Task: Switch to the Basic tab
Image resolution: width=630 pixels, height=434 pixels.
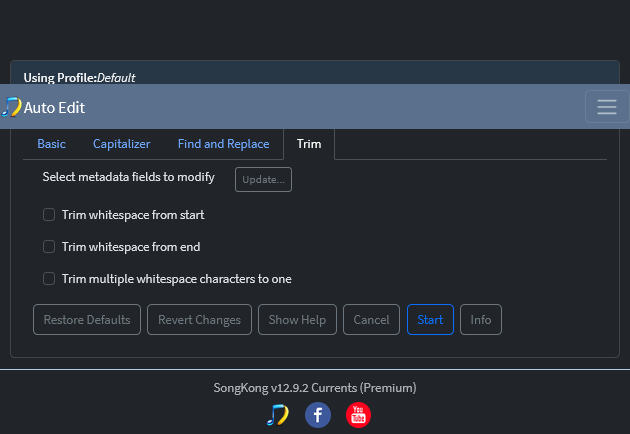Action: point(51,144)
